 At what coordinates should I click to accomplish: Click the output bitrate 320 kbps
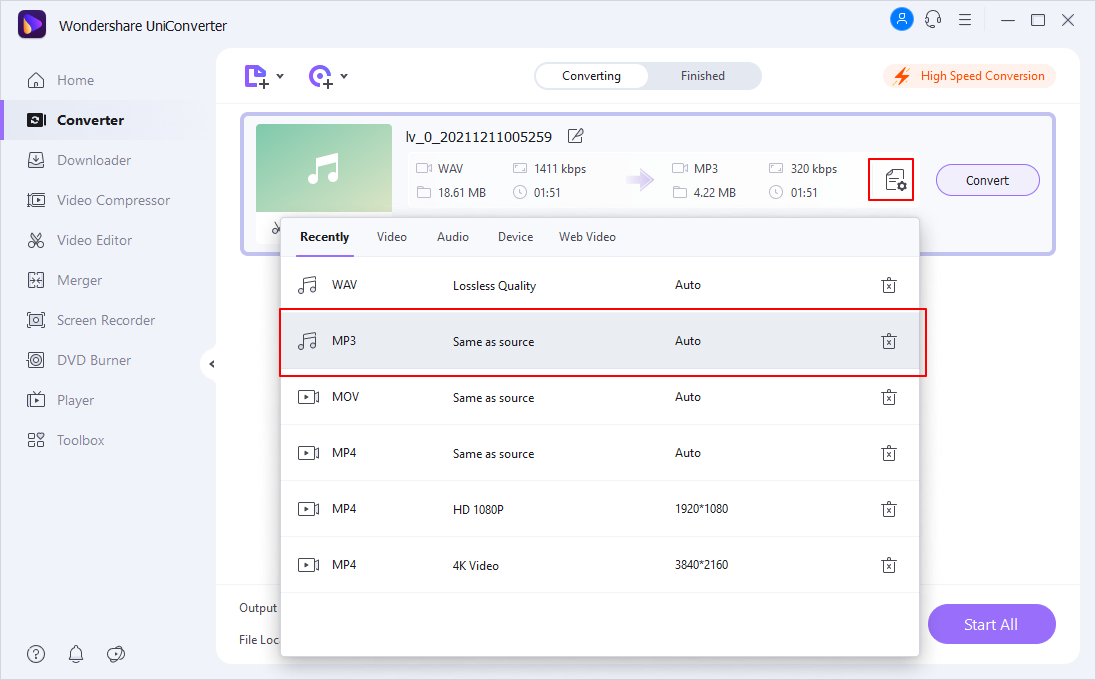814,169
